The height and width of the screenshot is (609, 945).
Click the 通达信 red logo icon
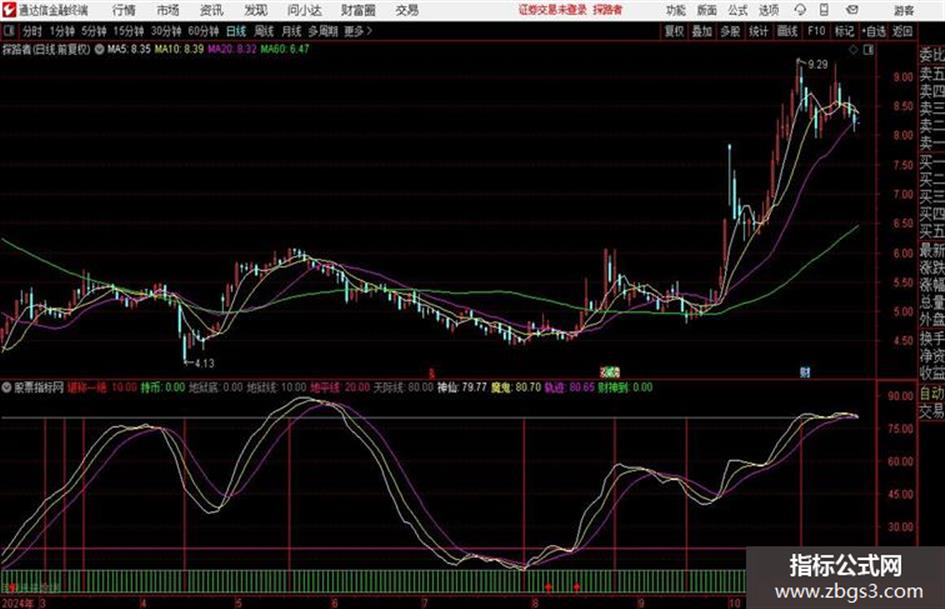pos(8,10)
